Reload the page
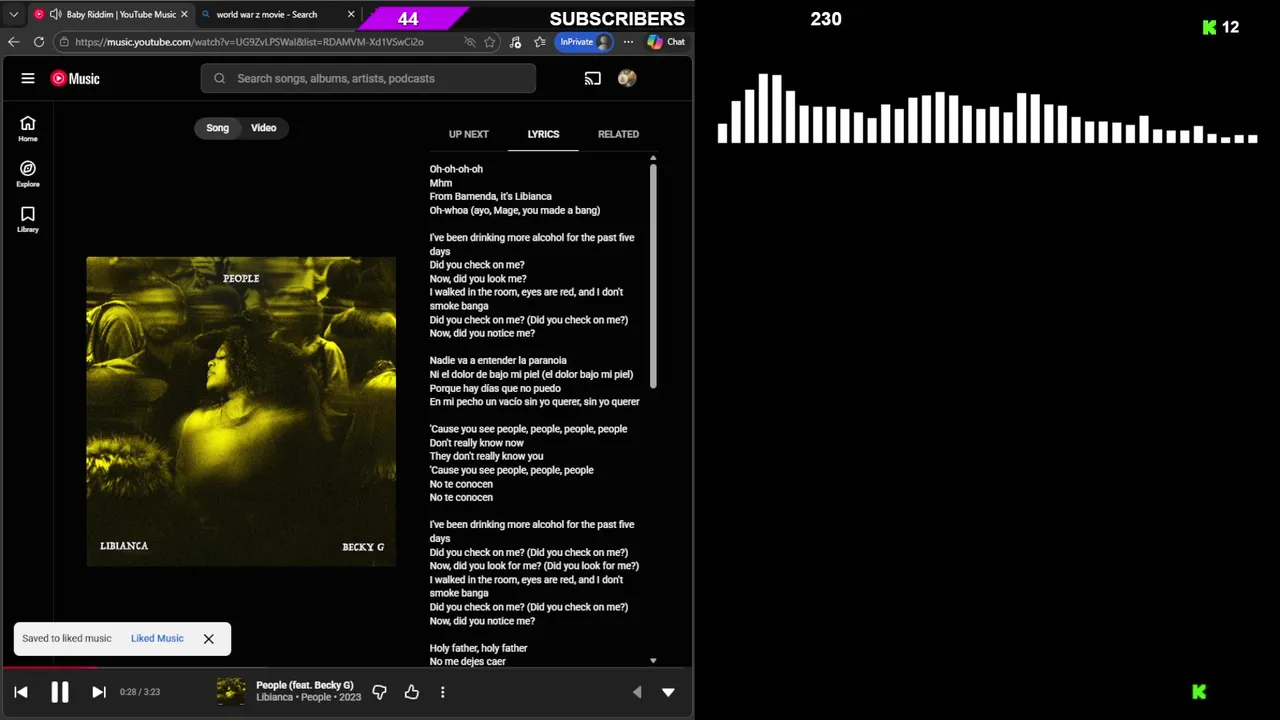 [39, 42]
